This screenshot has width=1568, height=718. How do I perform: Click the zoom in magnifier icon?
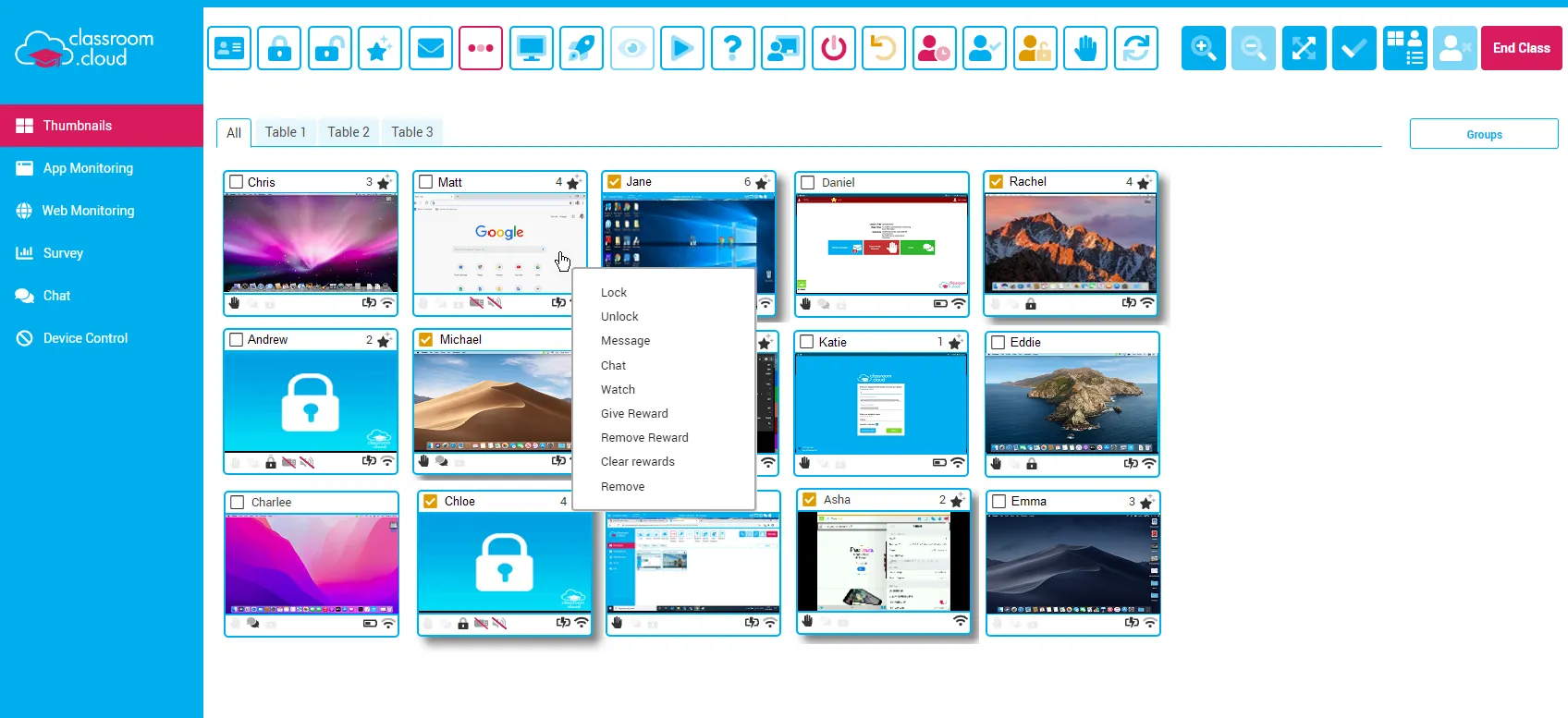coord(1204,48)
